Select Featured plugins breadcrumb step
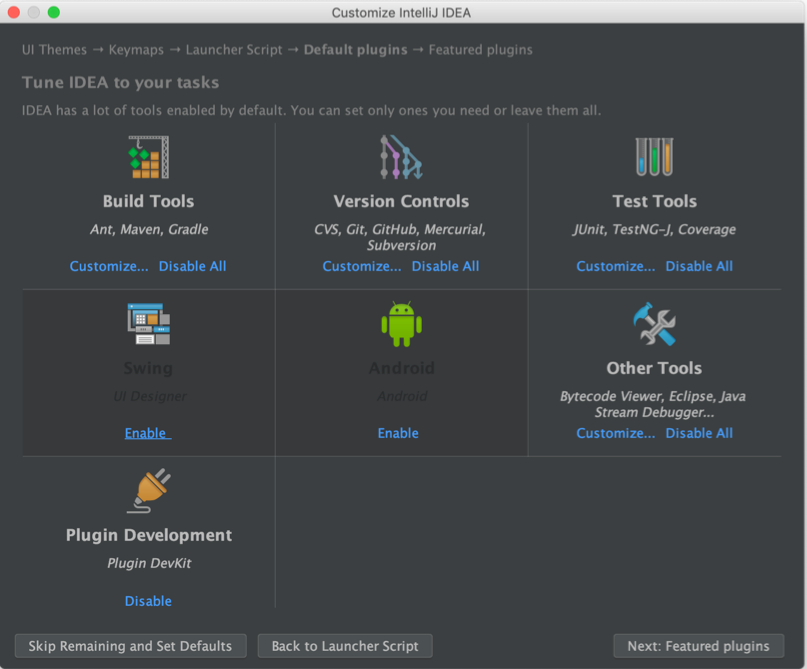Screen dimensions: 807x669 pos(481,50)
